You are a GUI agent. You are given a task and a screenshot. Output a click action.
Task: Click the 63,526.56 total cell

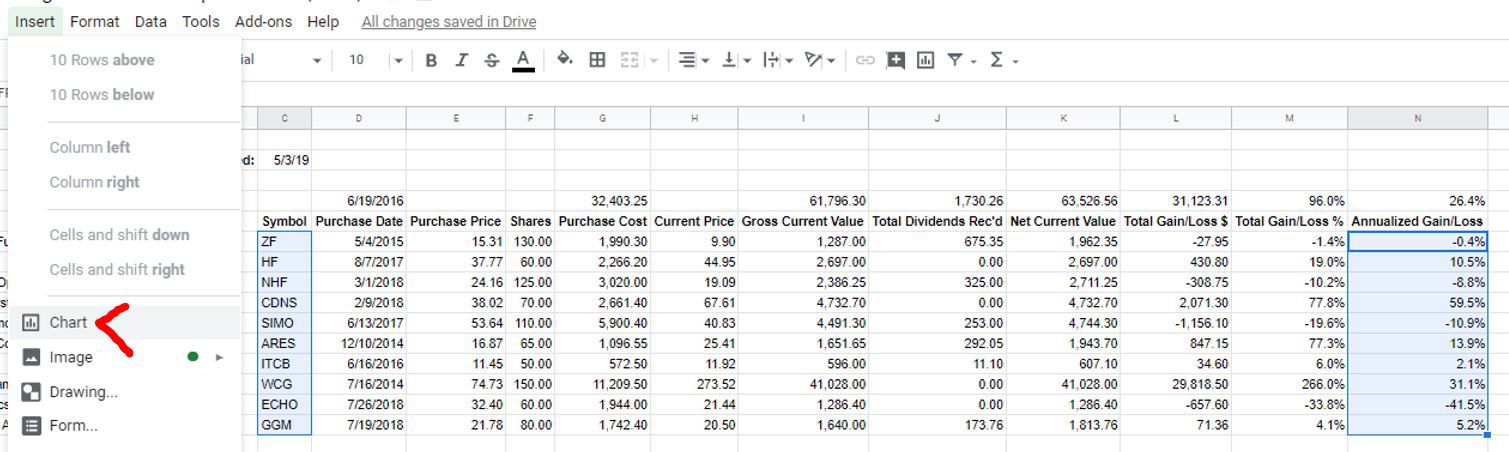1064,201
